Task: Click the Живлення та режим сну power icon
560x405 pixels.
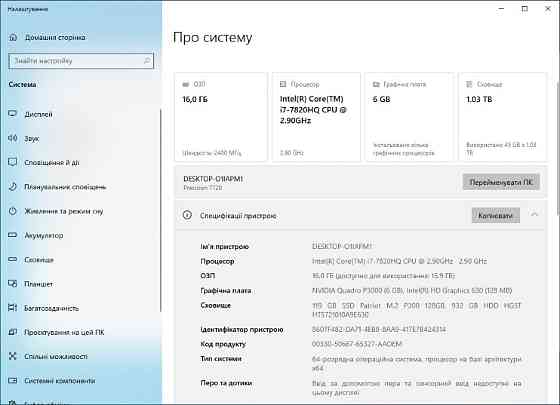Action: click(13, 211)
